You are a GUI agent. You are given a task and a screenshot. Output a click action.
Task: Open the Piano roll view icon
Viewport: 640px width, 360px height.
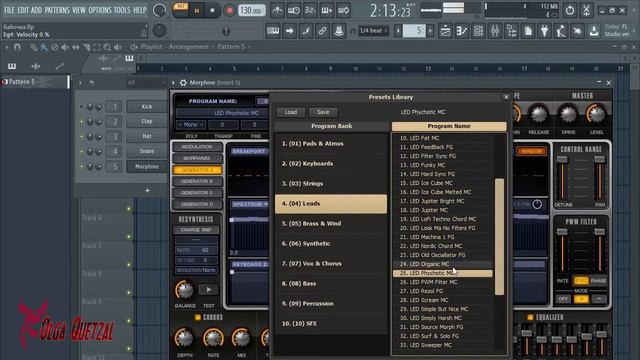point(462,31)
